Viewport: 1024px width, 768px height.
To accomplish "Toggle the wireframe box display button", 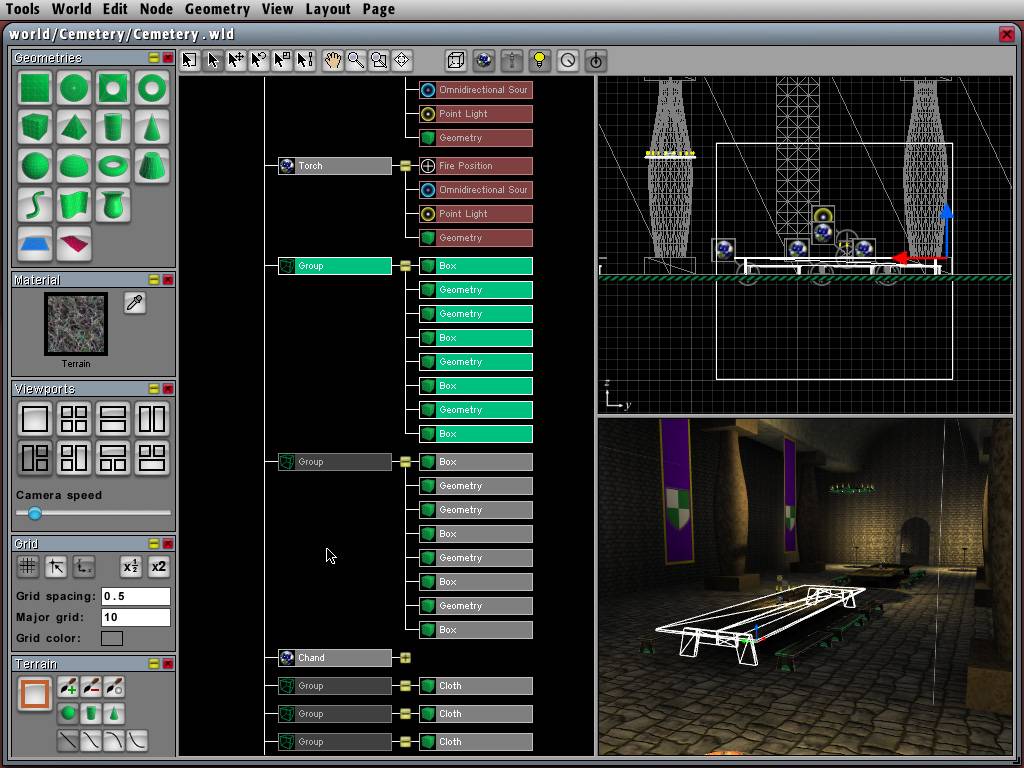I will tap(455, 60).
